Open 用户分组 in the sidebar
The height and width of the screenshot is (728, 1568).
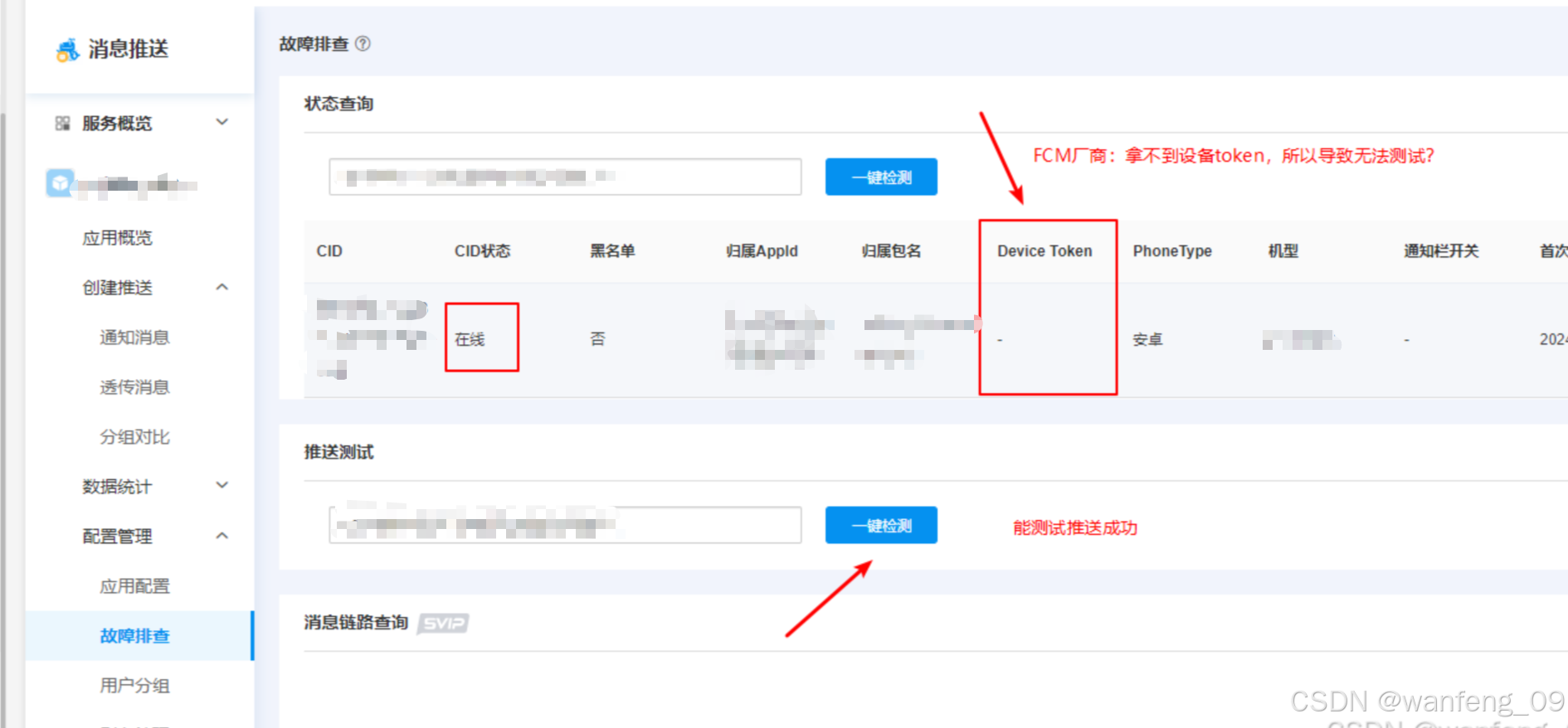click(134, 686)
